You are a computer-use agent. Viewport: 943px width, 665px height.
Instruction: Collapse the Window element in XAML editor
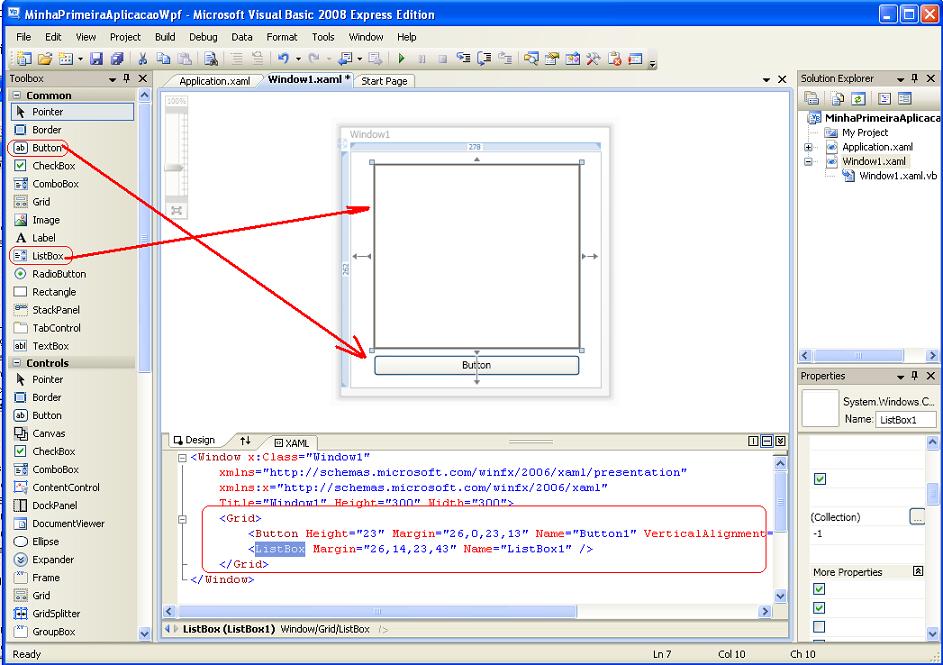pos(182,458)
